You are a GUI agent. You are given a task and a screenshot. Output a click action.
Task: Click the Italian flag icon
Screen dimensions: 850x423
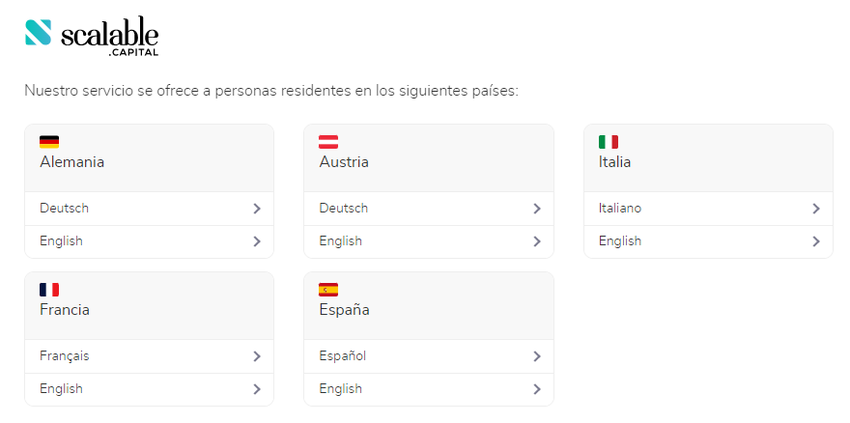coord(608,142)
